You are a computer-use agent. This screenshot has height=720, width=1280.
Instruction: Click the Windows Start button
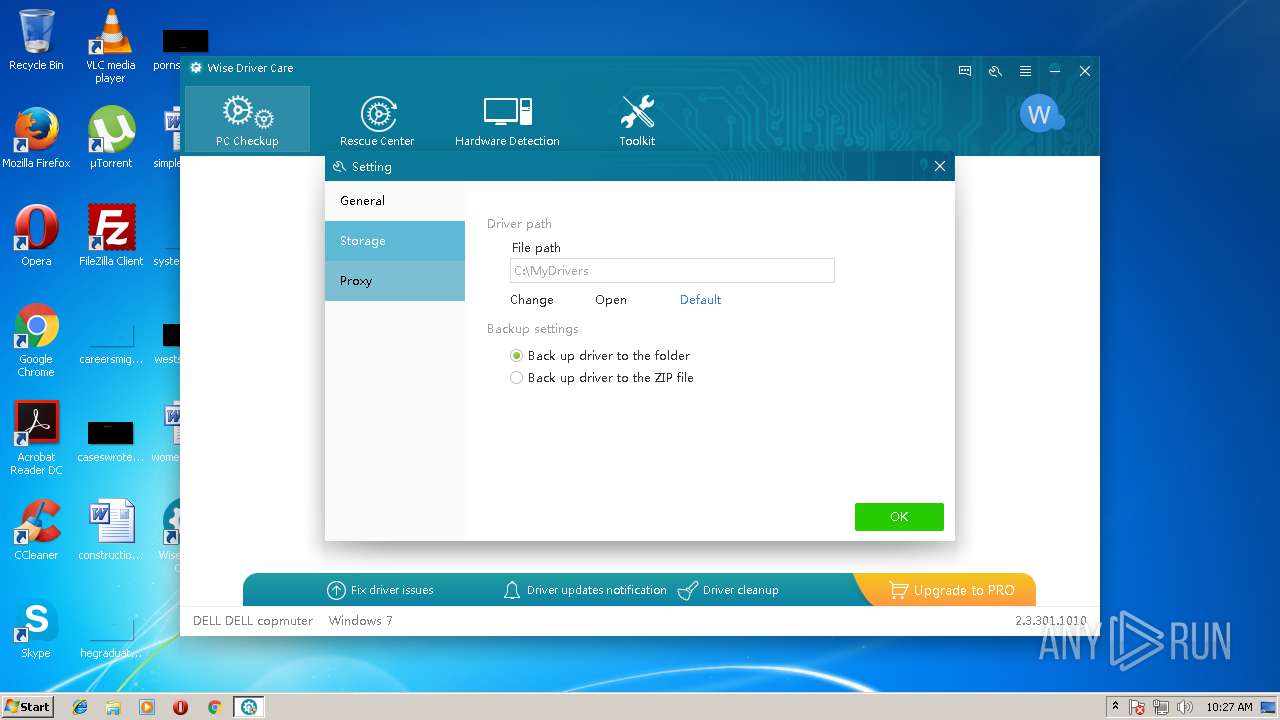pos(28,707)
